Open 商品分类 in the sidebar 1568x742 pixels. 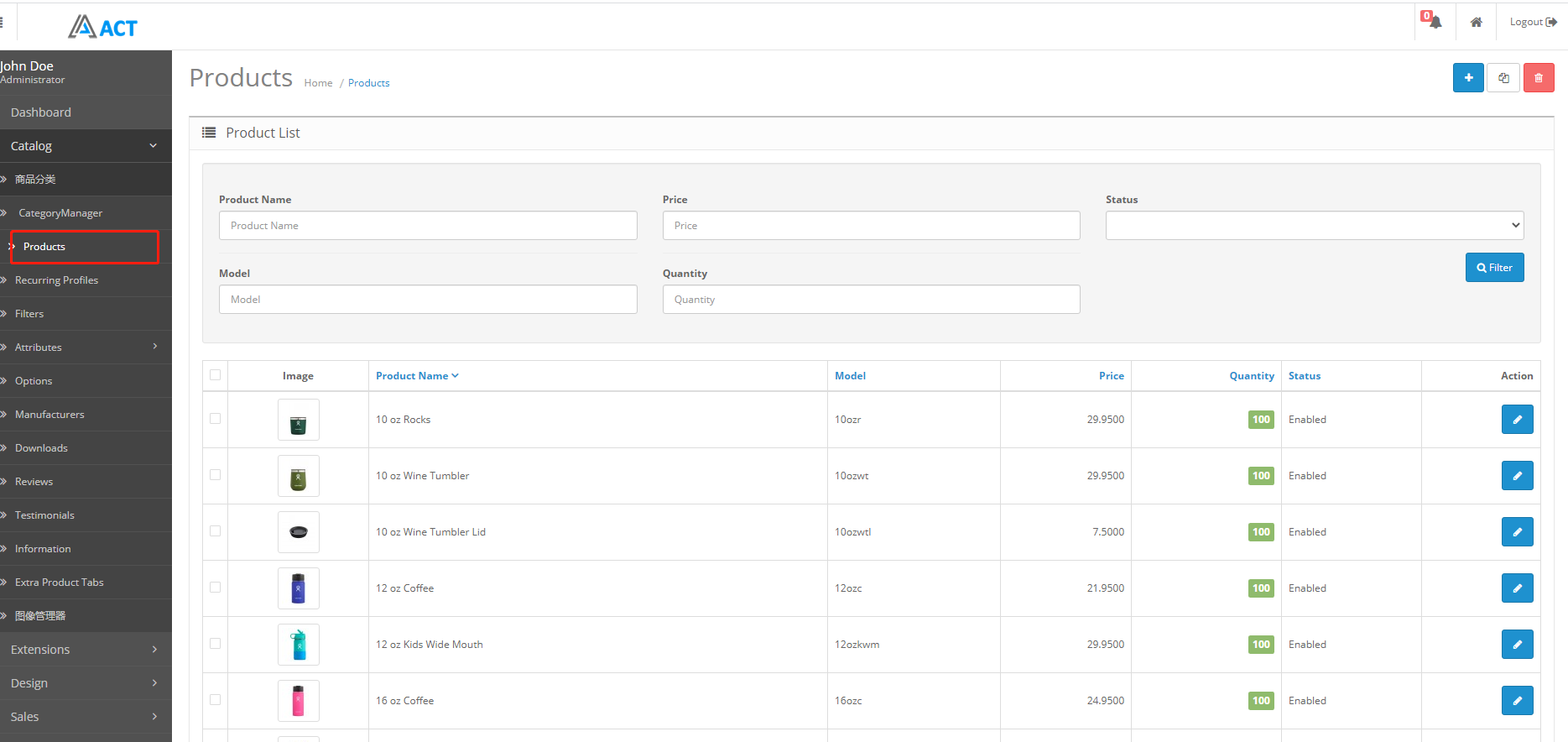(x=86, y=180)
